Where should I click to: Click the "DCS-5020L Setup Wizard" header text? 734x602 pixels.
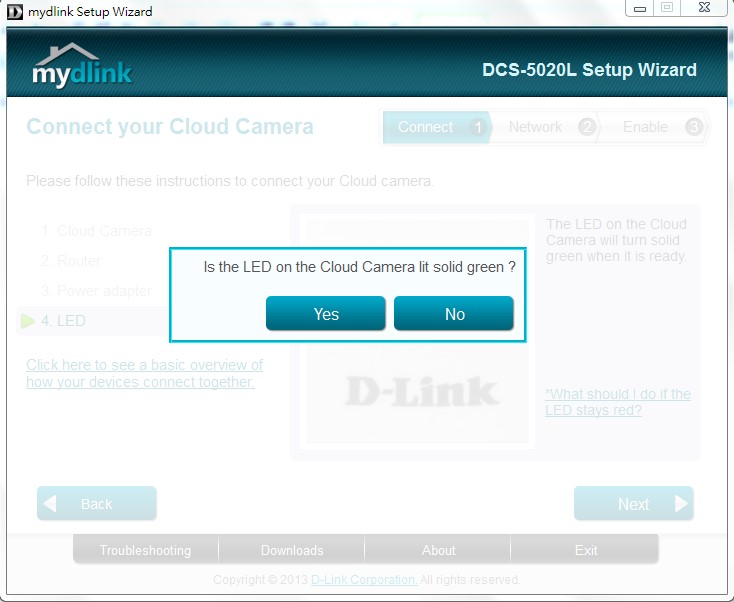[x=589, y=70]
